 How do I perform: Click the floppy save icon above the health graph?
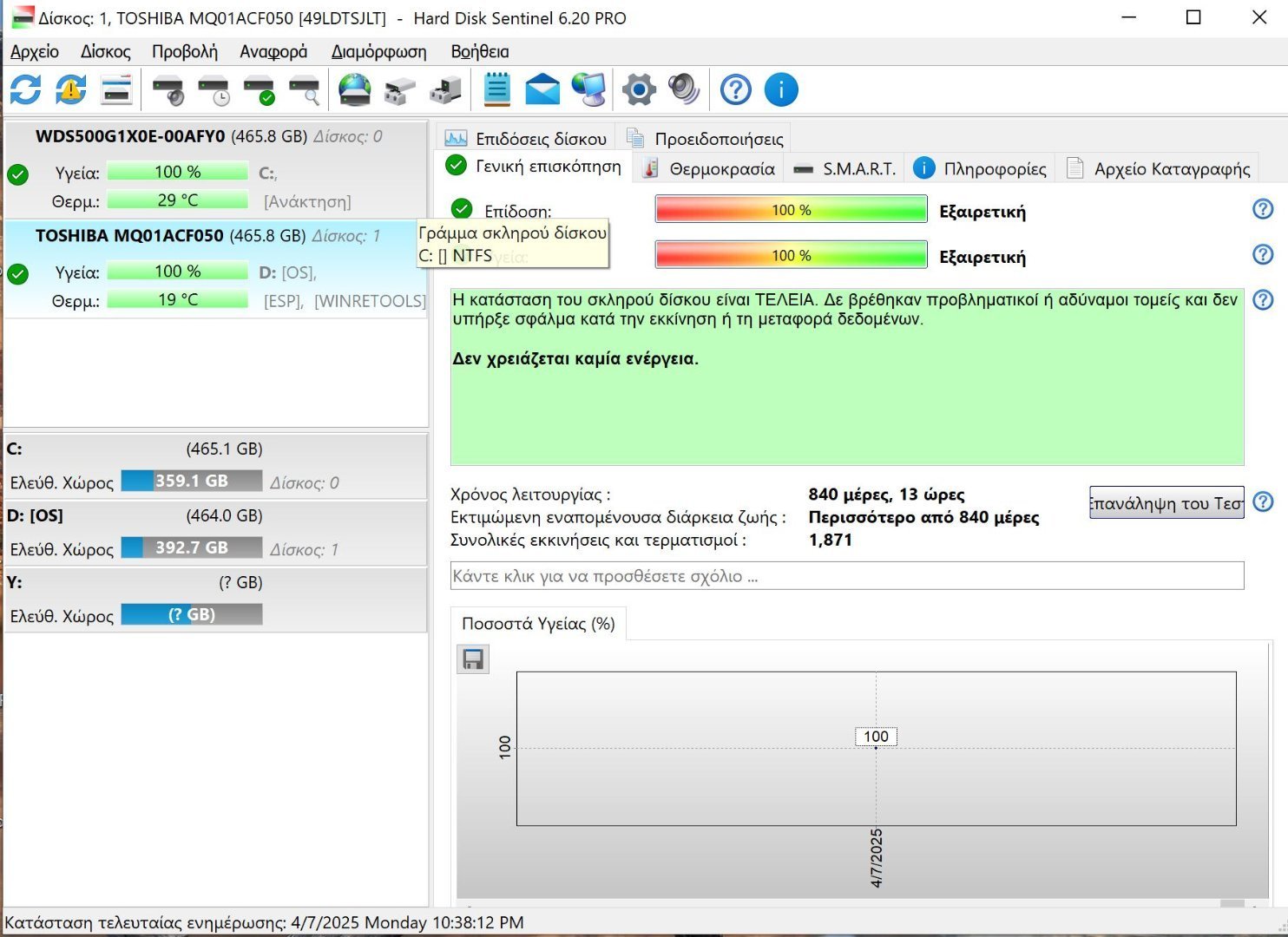(473, 659)
